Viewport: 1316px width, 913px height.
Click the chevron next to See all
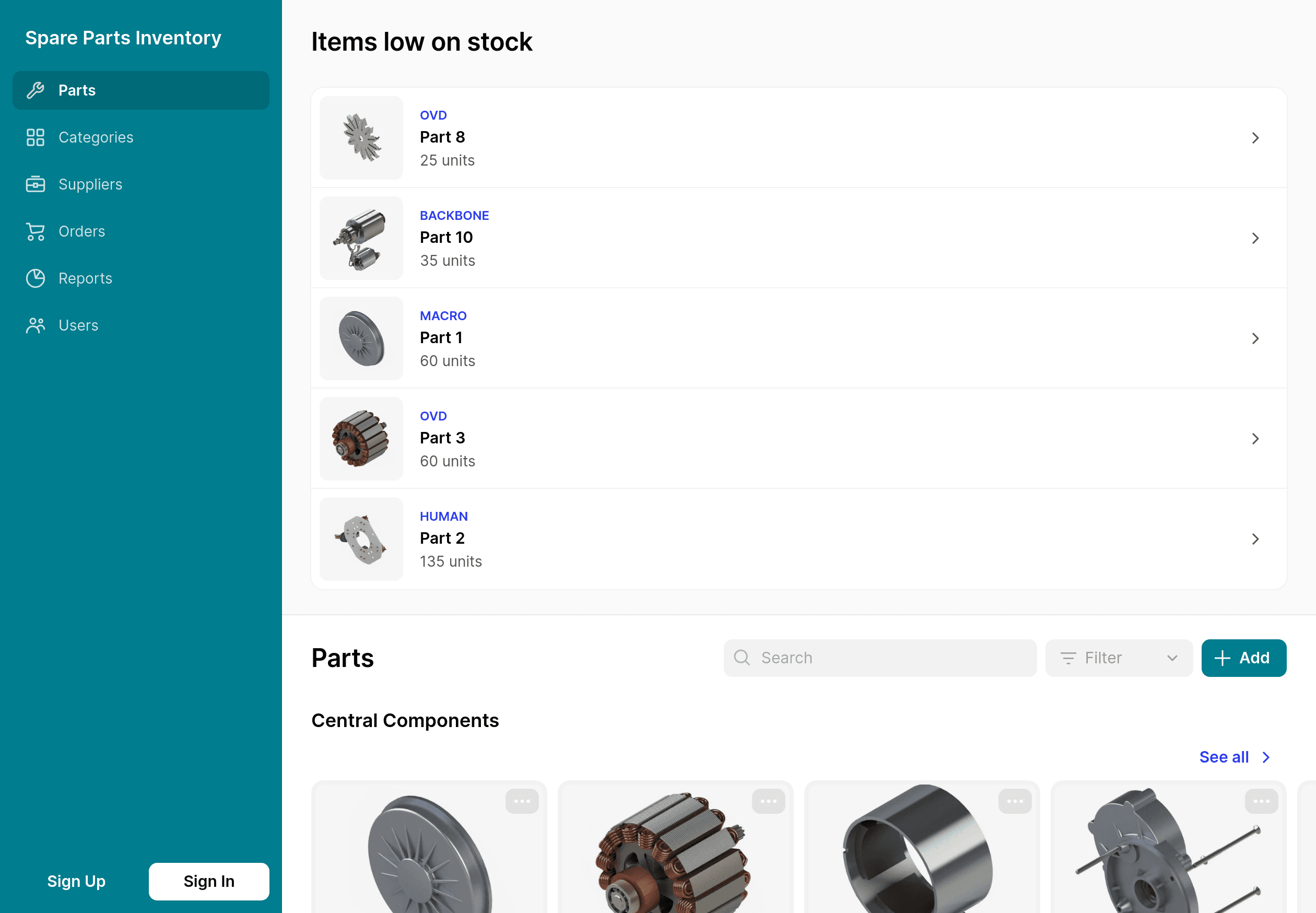1266,757
